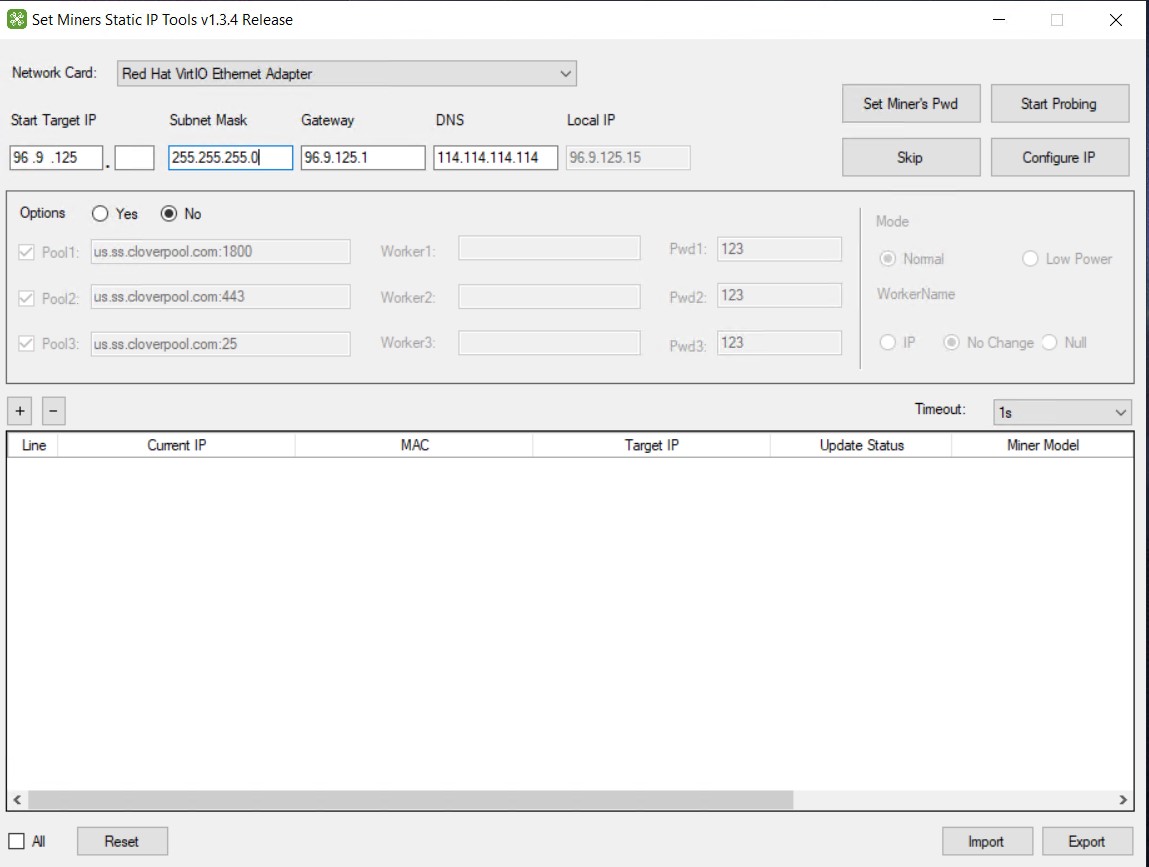Click the - button to remove a line
1149x867 pixels.
click(x=53, y=410)
